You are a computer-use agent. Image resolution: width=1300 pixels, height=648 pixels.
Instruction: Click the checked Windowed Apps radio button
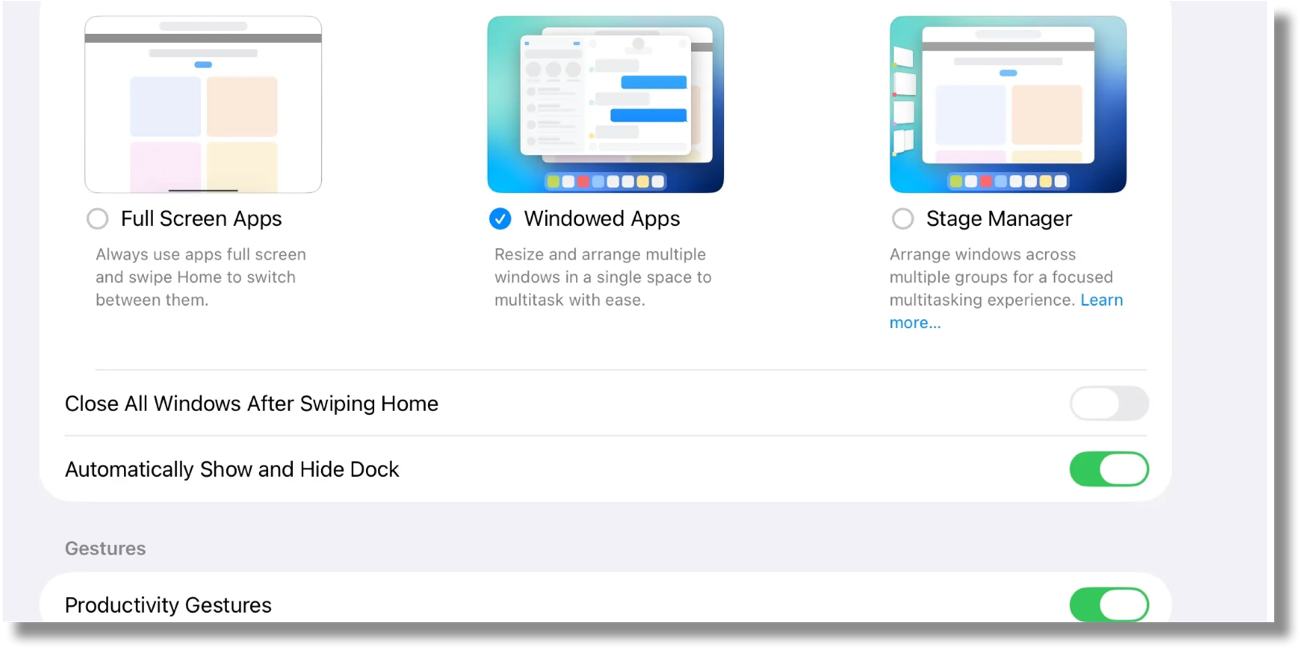(500, 219)
